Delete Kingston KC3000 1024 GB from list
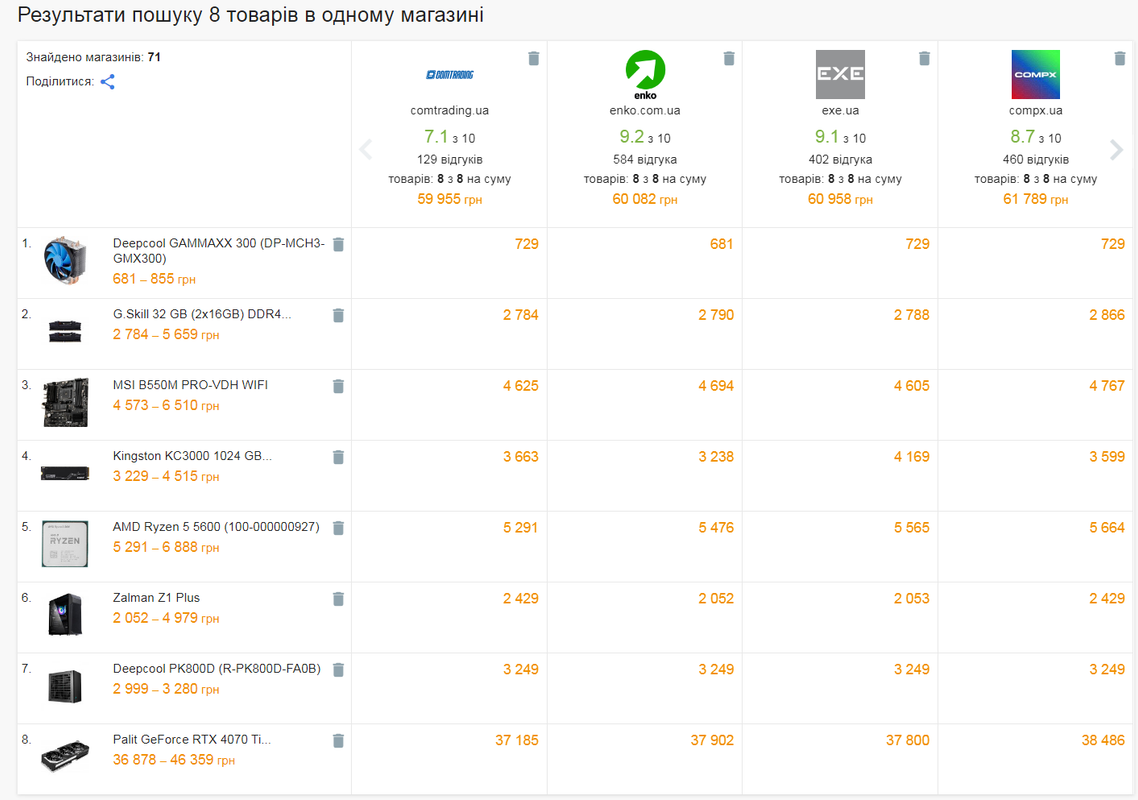This screenshot has width=1138, height=800. 338,457
